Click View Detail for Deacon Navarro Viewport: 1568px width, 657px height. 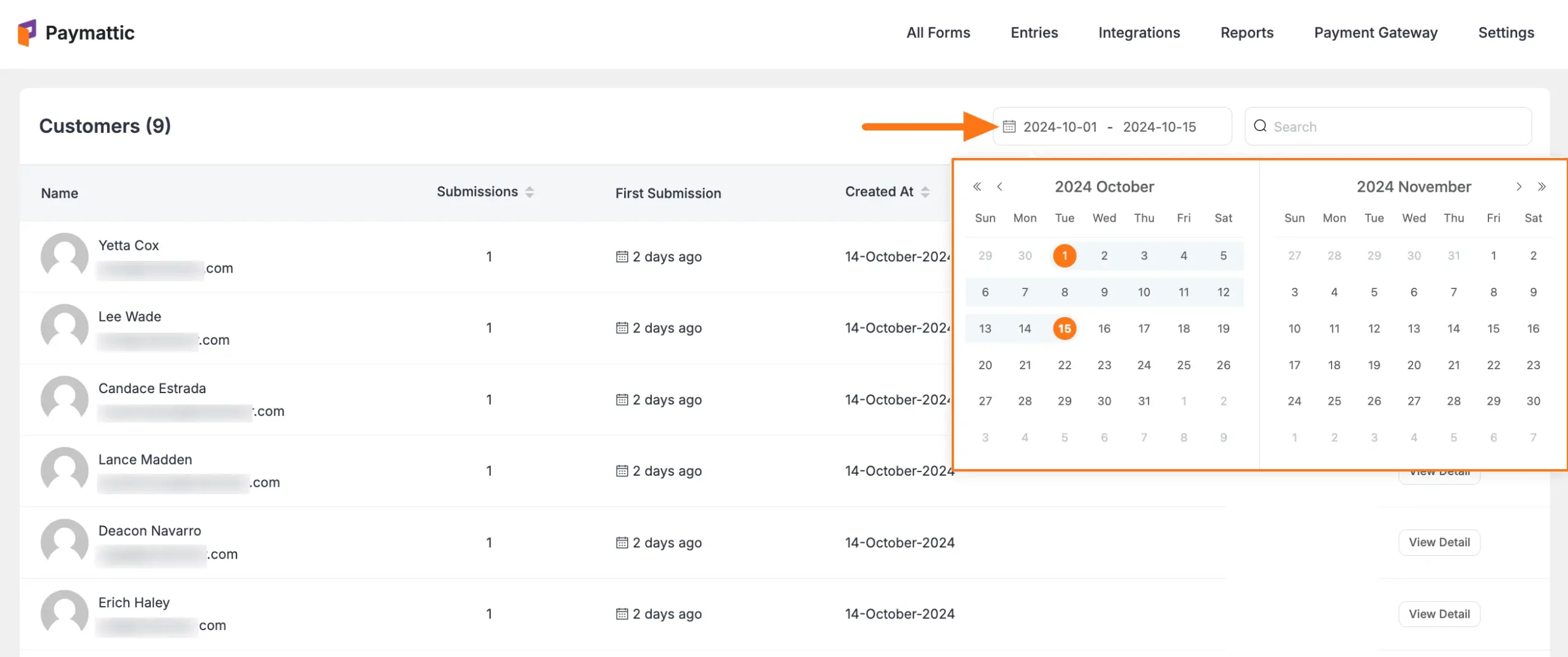pos(1439,542)
